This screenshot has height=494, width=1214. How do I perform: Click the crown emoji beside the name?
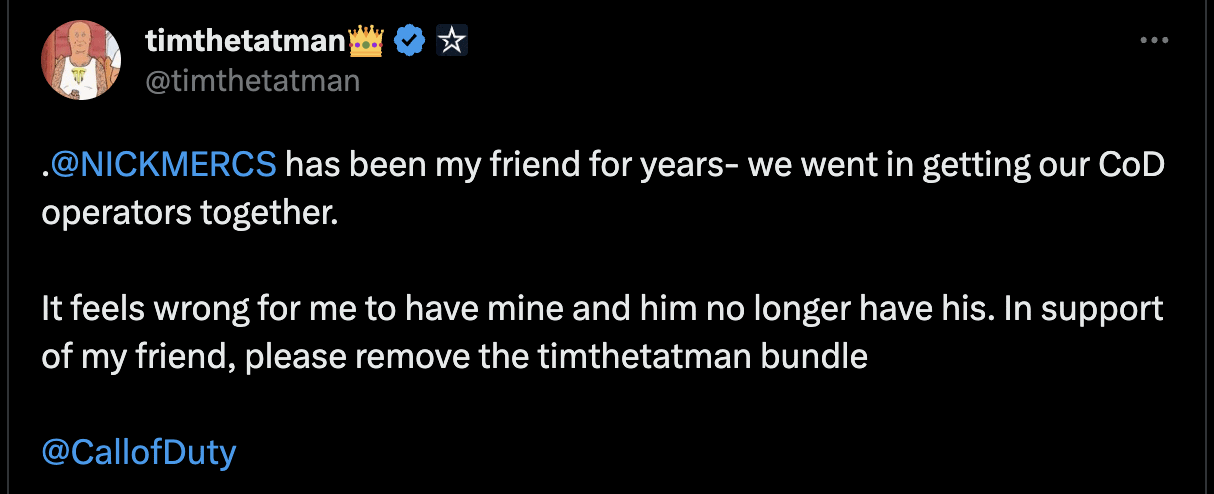point(367,40)
